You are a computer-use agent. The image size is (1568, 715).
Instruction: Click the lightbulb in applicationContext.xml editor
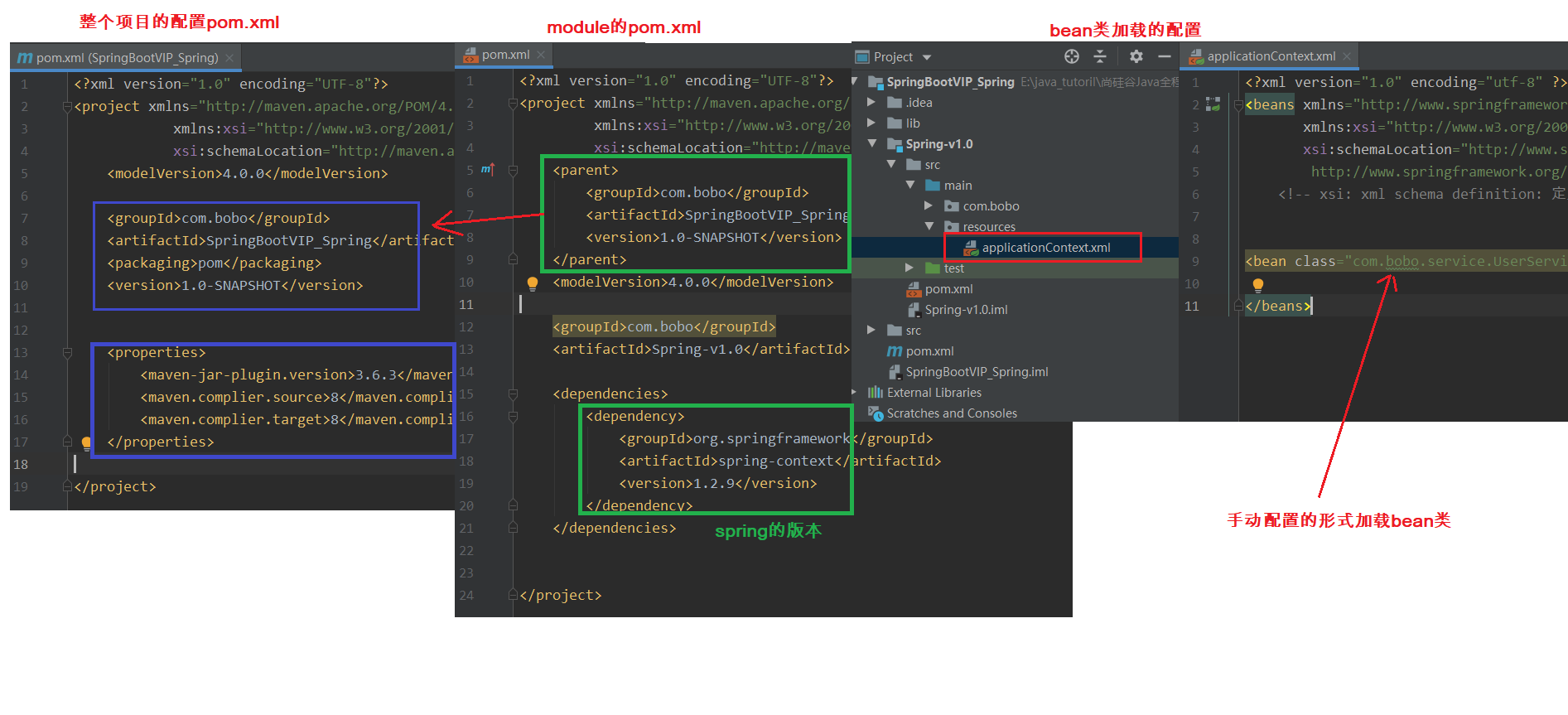[1258, 285]
